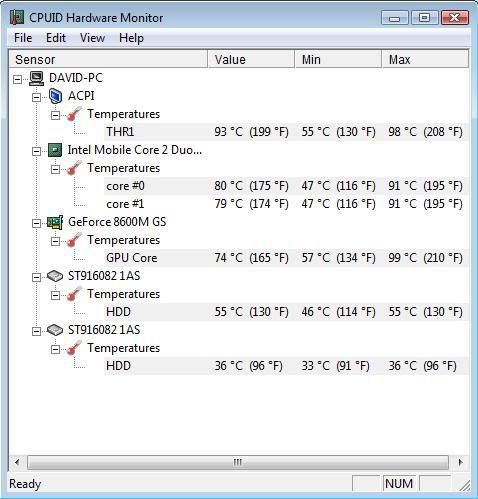The width and height of the screenshot is (478, 499).
Task: Click the Sensor column header
Action: [108, 59]
